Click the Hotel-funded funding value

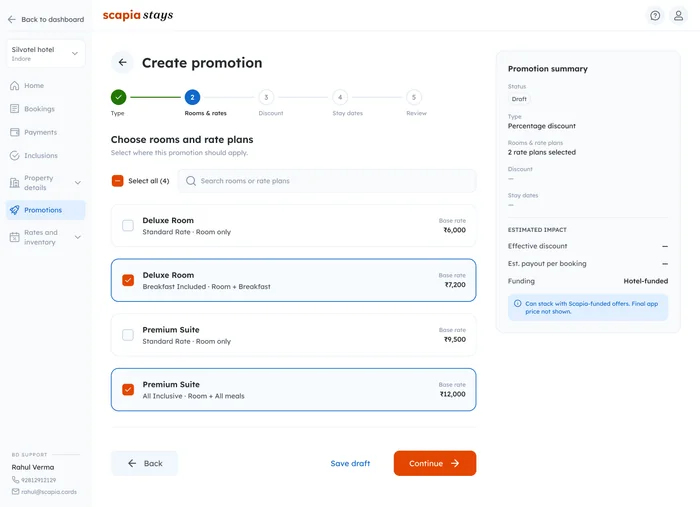[646, 281]
